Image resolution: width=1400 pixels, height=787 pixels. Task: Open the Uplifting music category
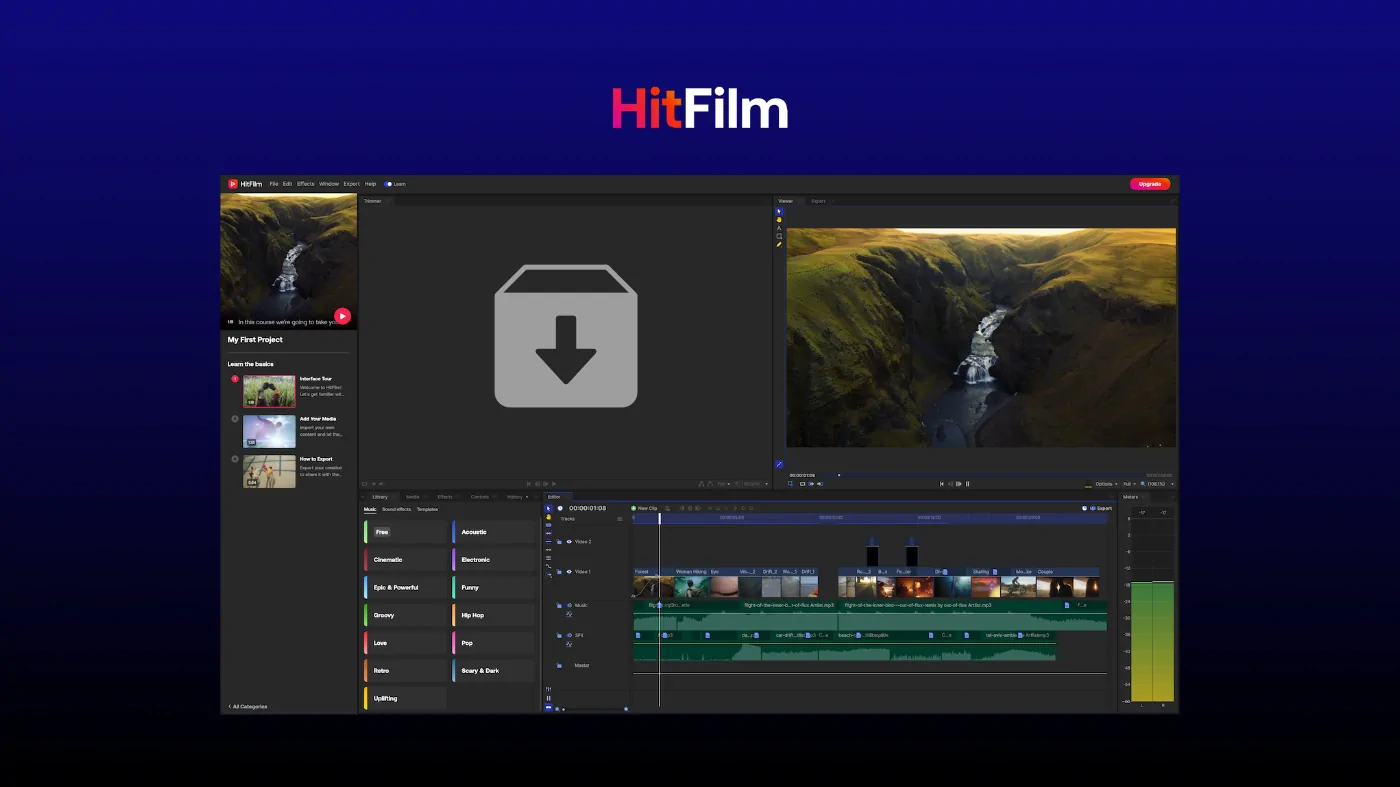(405, 698)
